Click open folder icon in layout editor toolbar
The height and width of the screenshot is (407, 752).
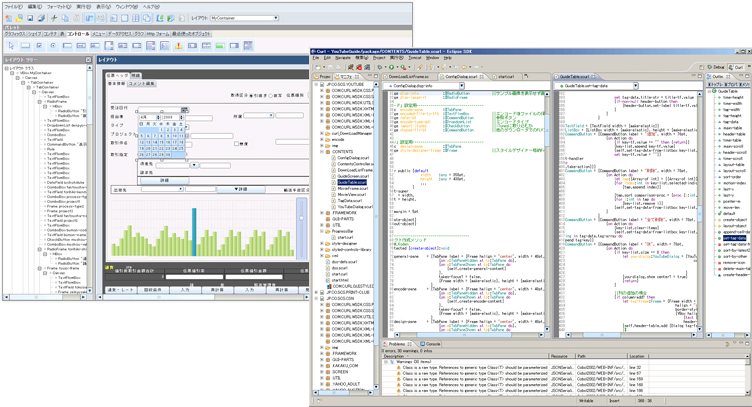coord(19,18)
